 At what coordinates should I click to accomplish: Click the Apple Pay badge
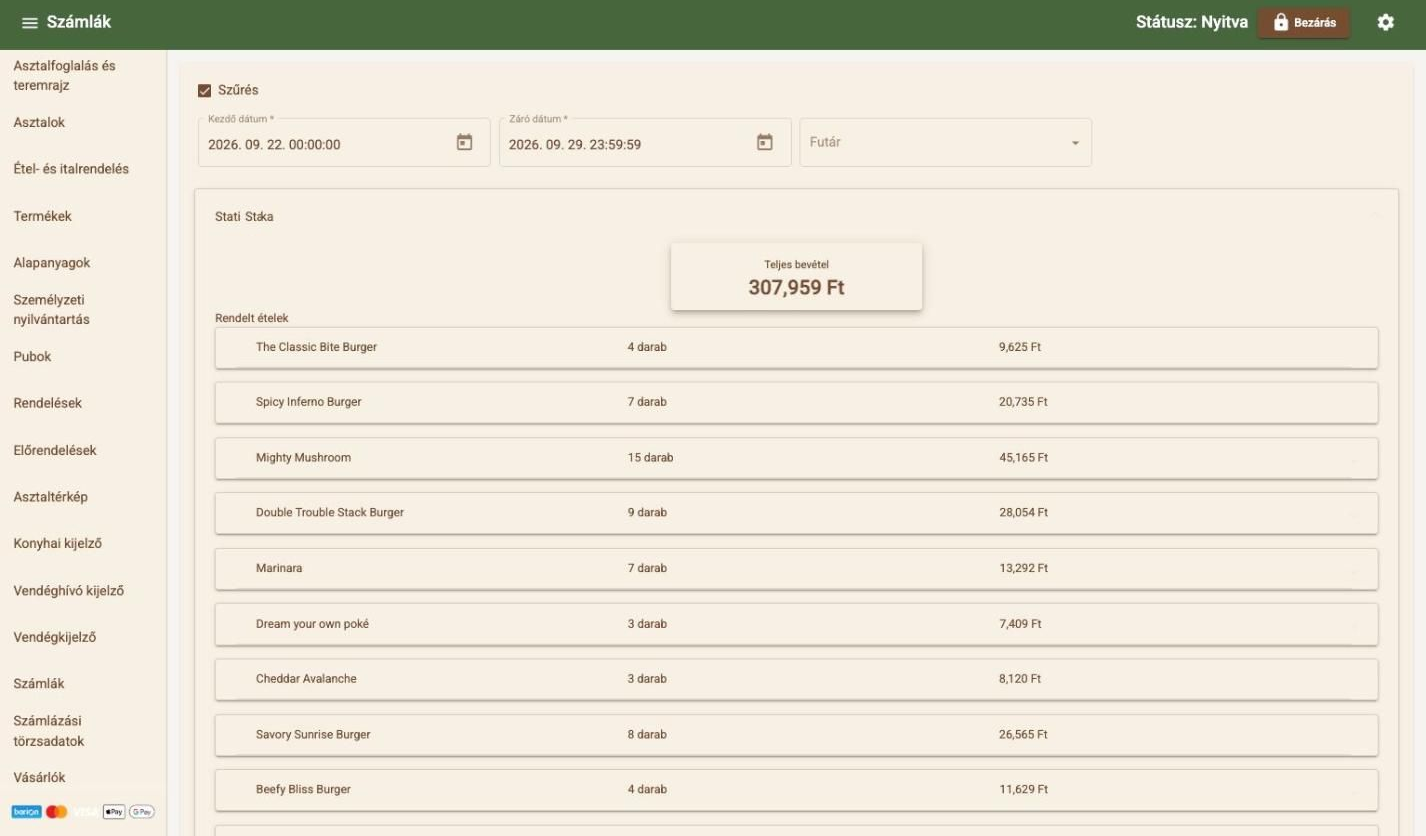coord(114,812)
